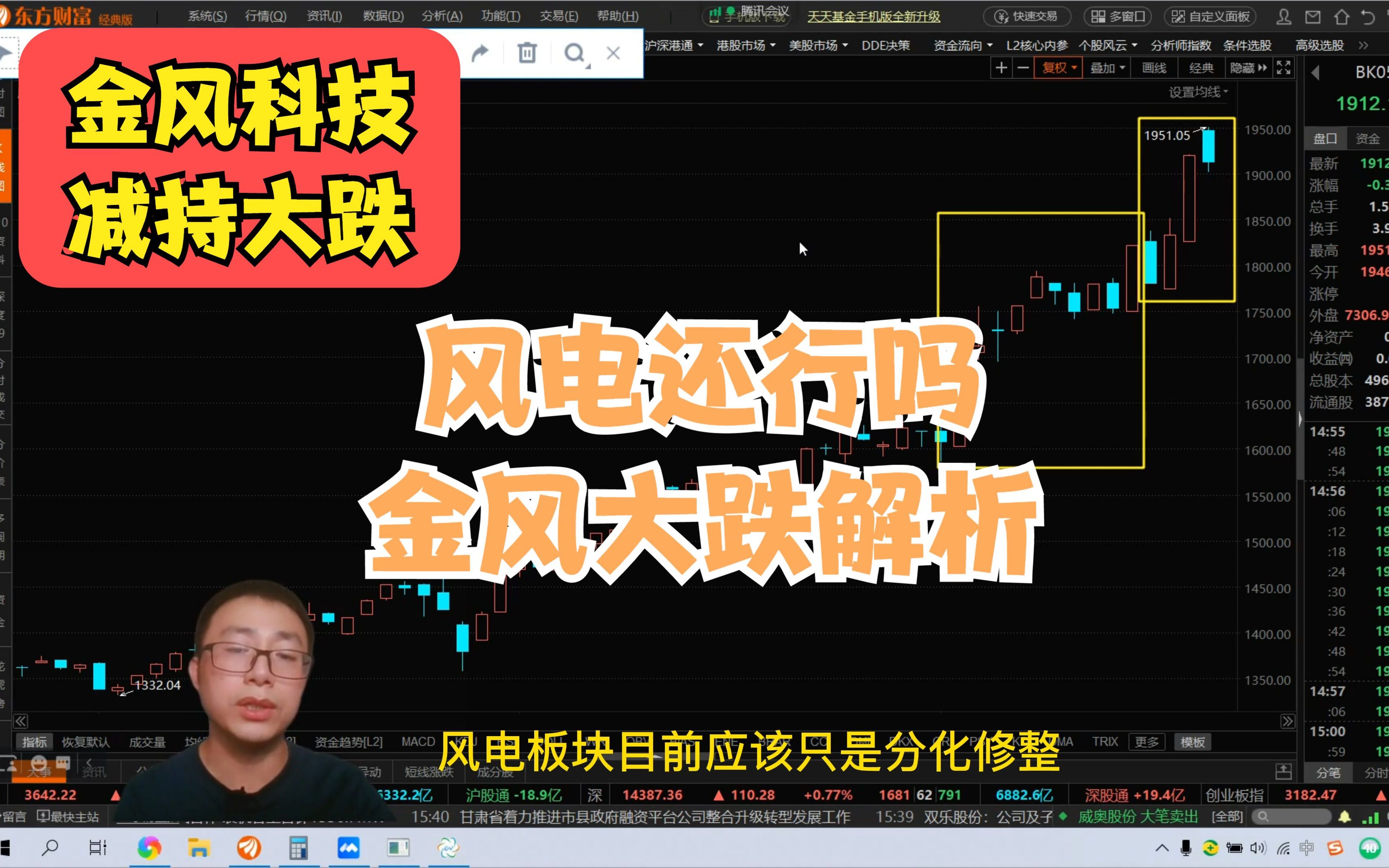The image size is (1389, 868).
Task: Open the 系统(S) menu
Action: click(x=207, y=16)
